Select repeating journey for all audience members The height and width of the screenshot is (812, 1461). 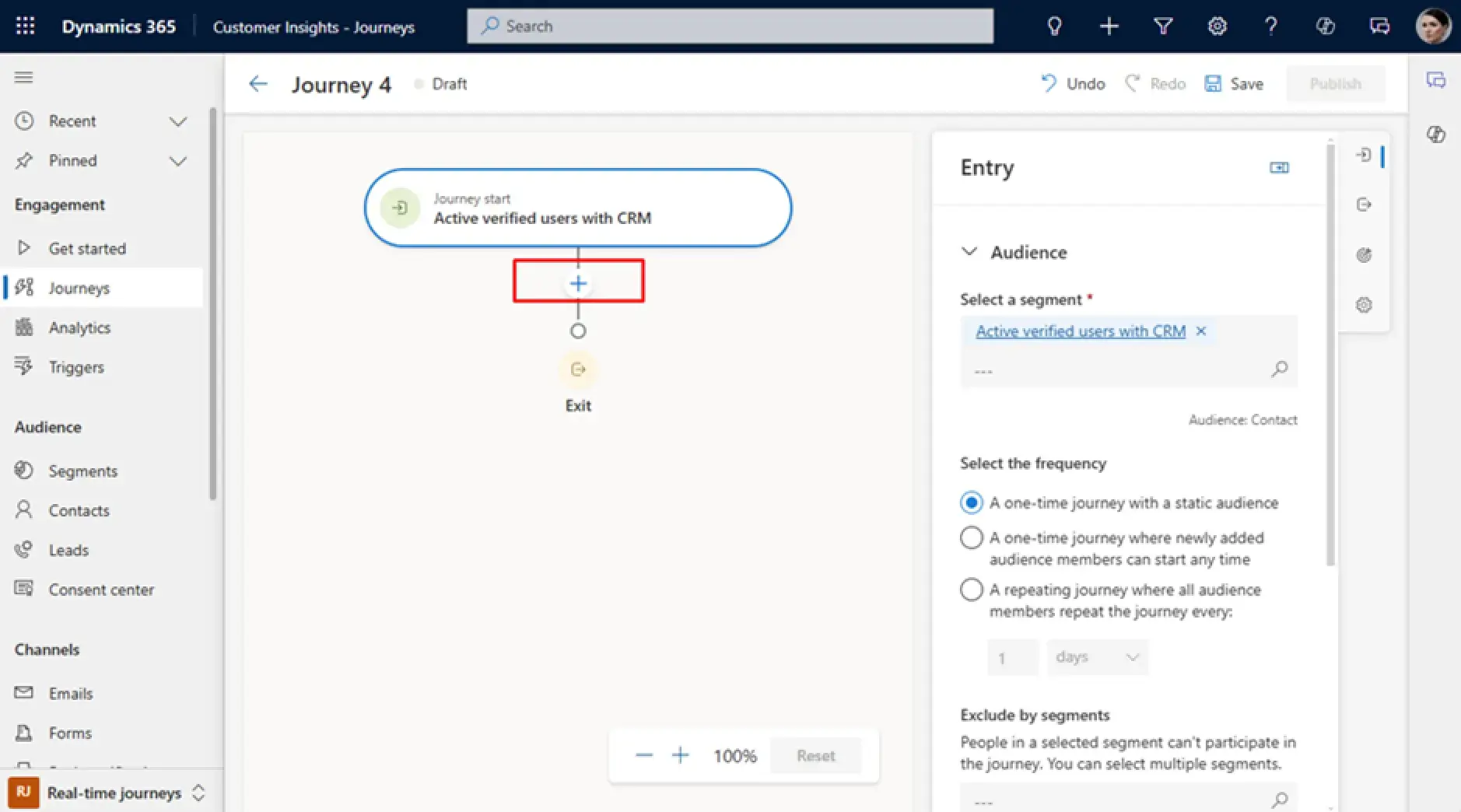[971, 589]
